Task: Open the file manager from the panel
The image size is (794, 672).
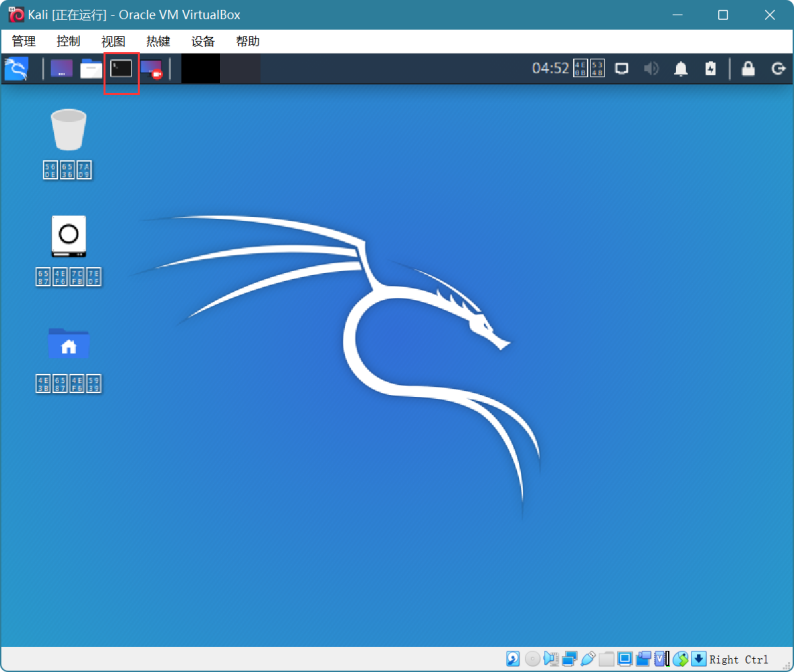Action: click(x=91, y=69)
